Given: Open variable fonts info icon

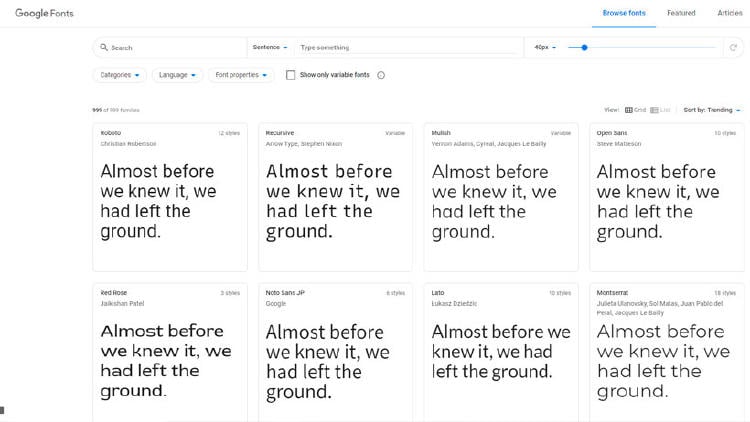Looking at the screenshot, I should pos(381,75).
